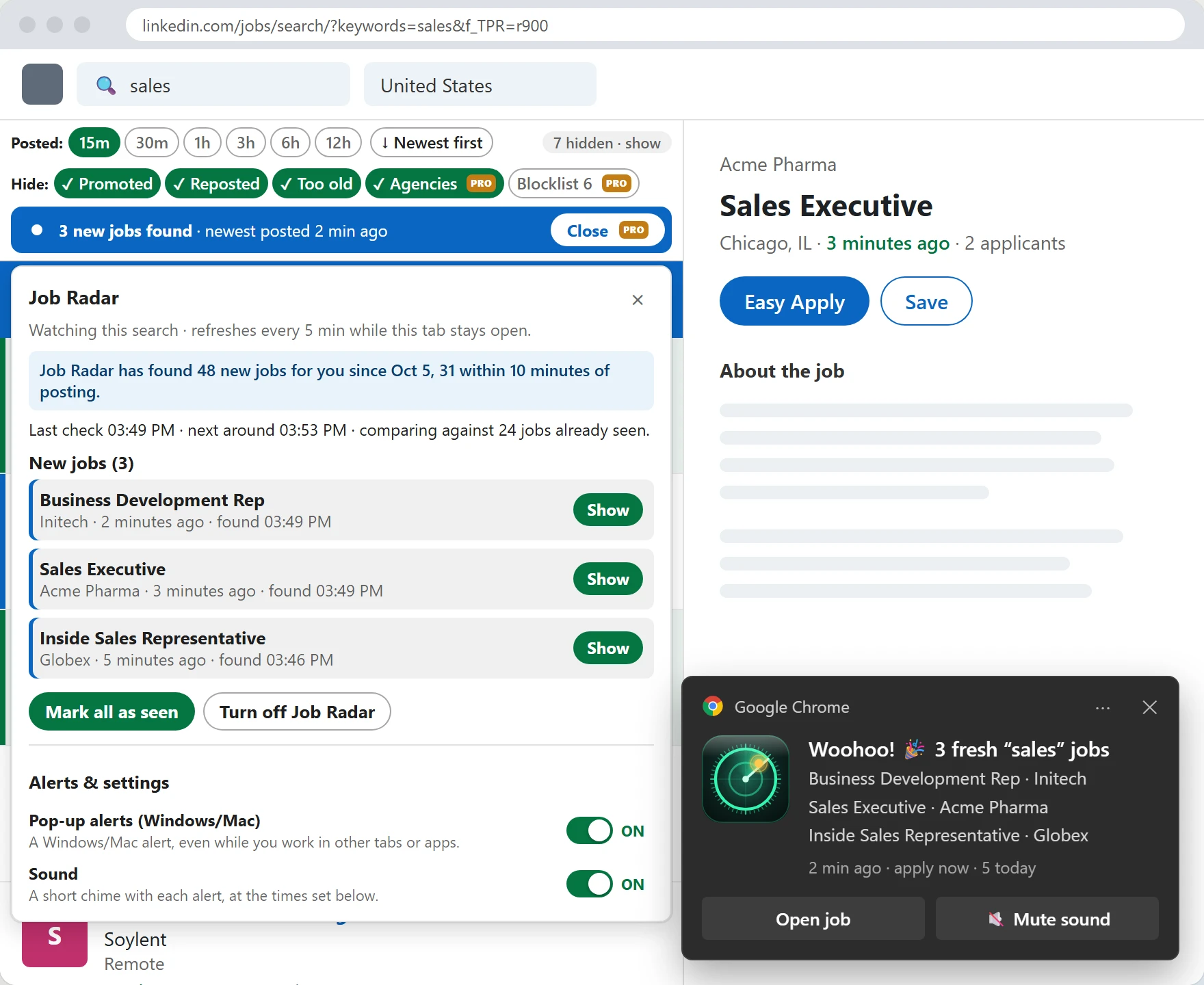Select the 15m posted filter
Screen dimensions: 1204x985
94,142
